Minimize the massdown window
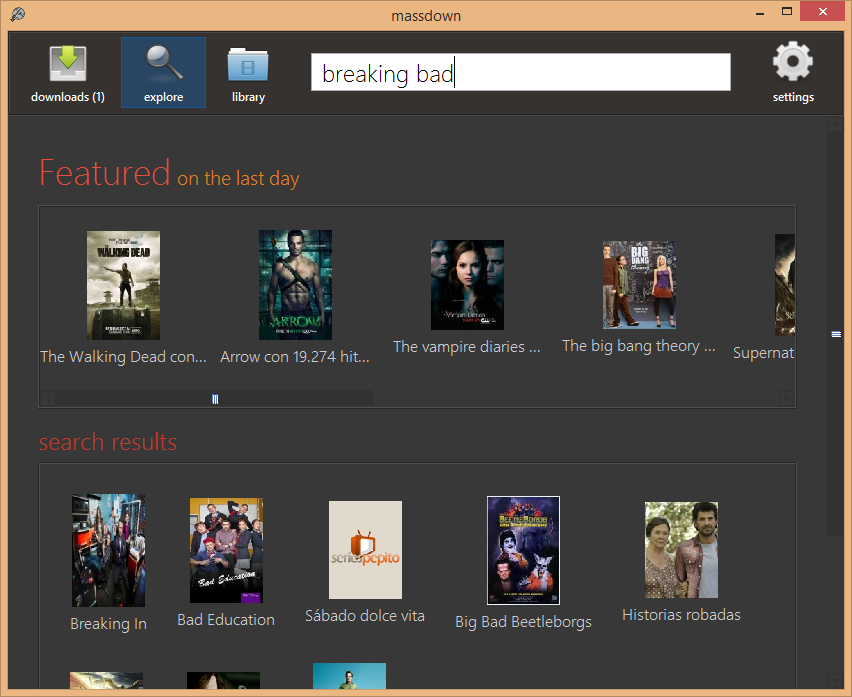 (760, 12)
